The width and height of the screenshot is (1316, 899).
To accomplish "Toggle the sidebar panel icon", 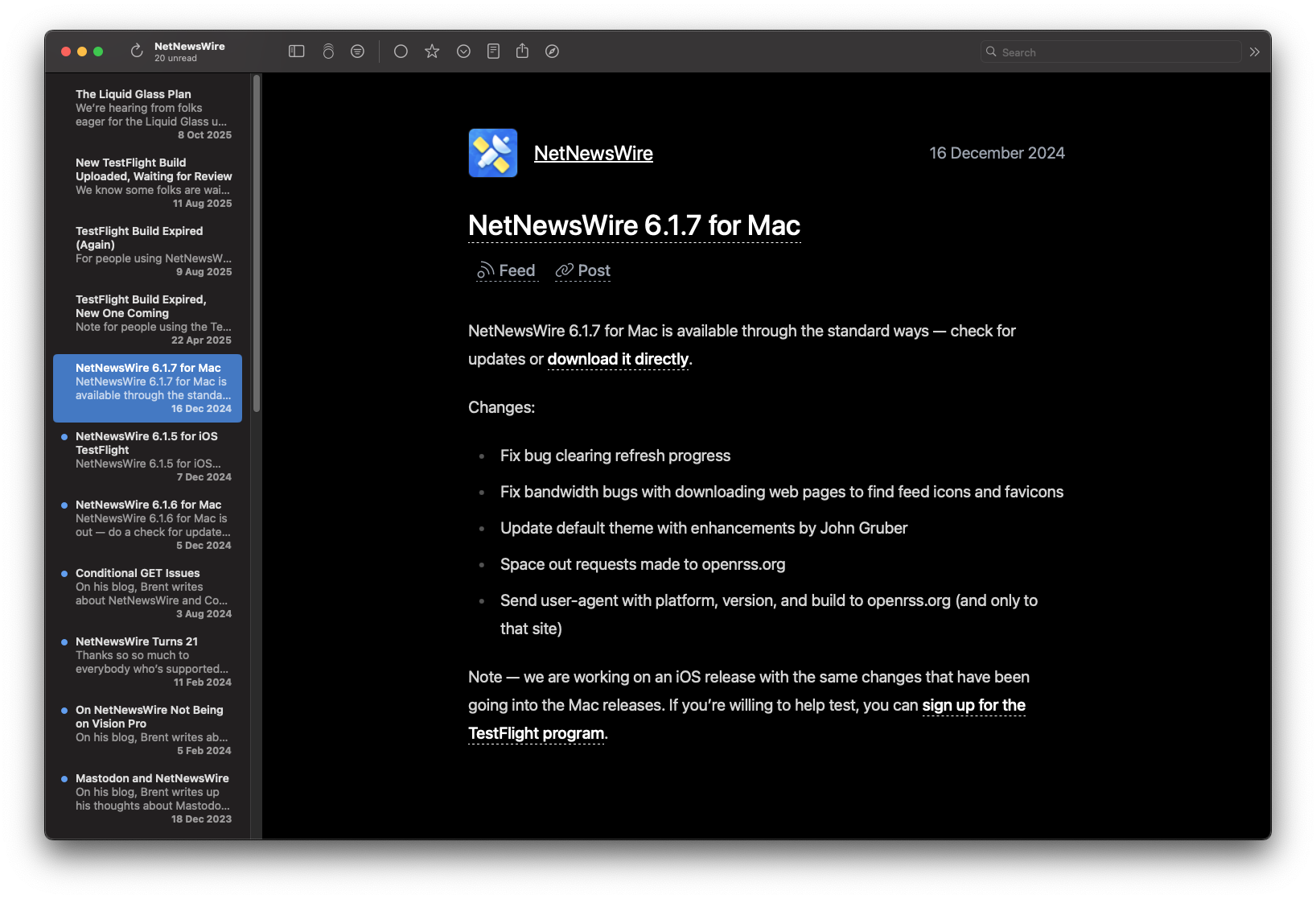I will click(x=297, y=52).
